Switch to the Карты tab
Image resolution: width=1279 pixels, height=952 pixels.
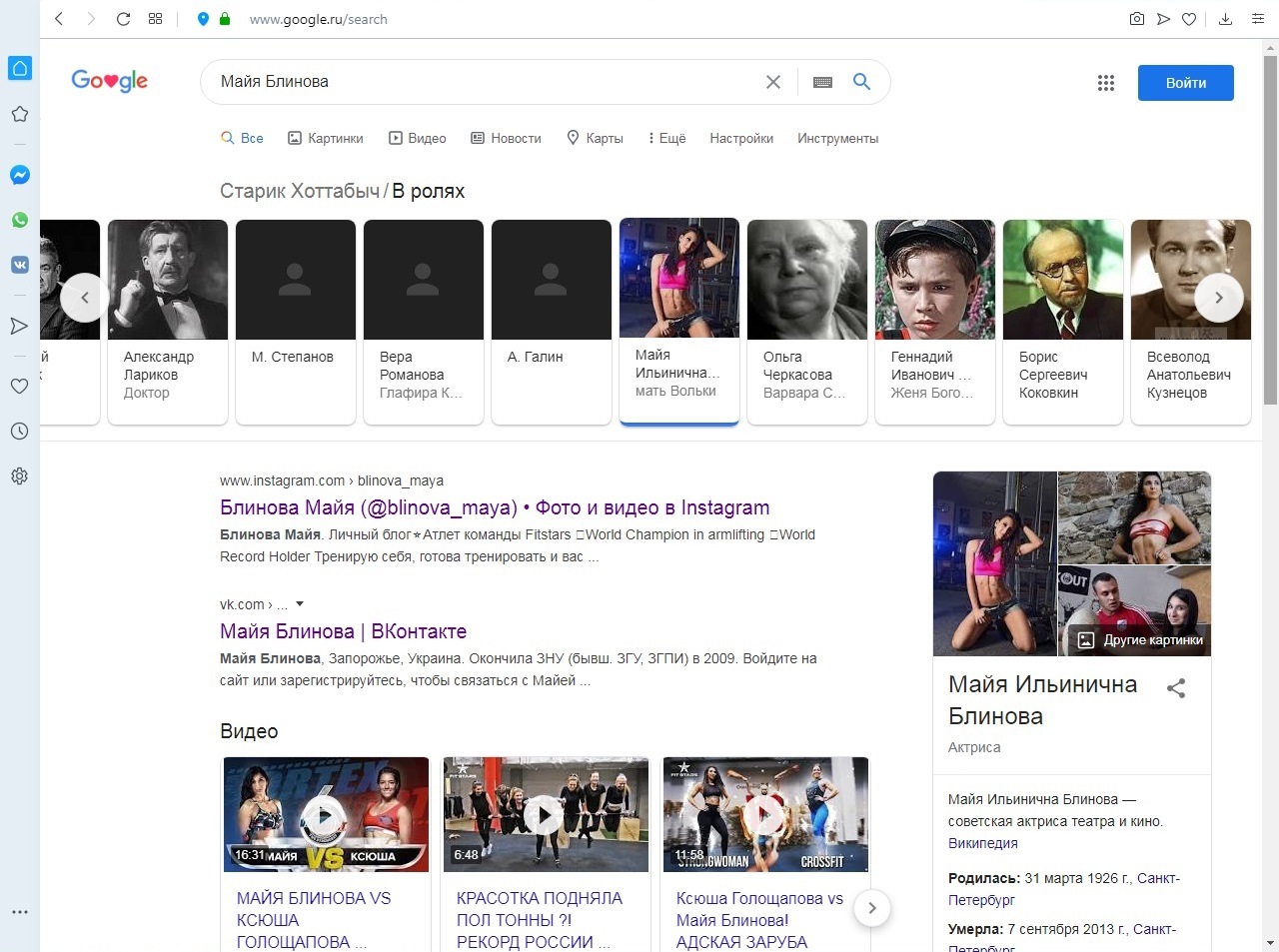point(595,138)
